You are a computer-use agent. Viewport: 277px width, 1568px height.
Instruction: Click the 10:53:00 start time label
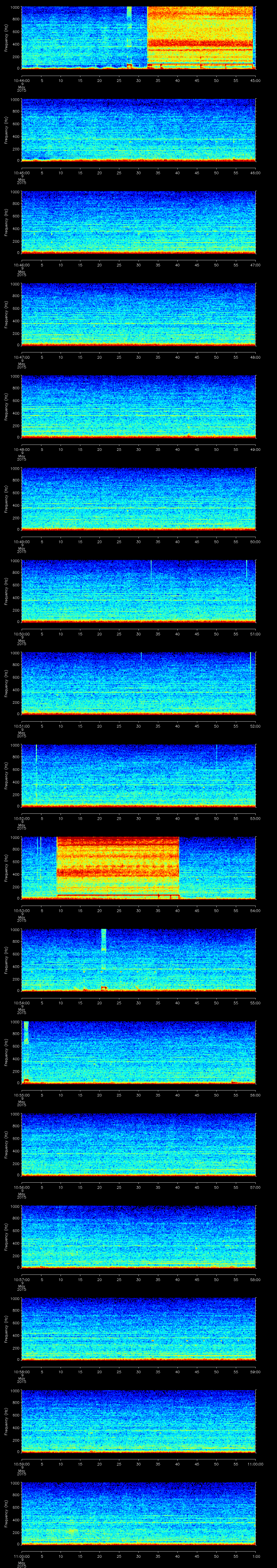click(21, 910)
